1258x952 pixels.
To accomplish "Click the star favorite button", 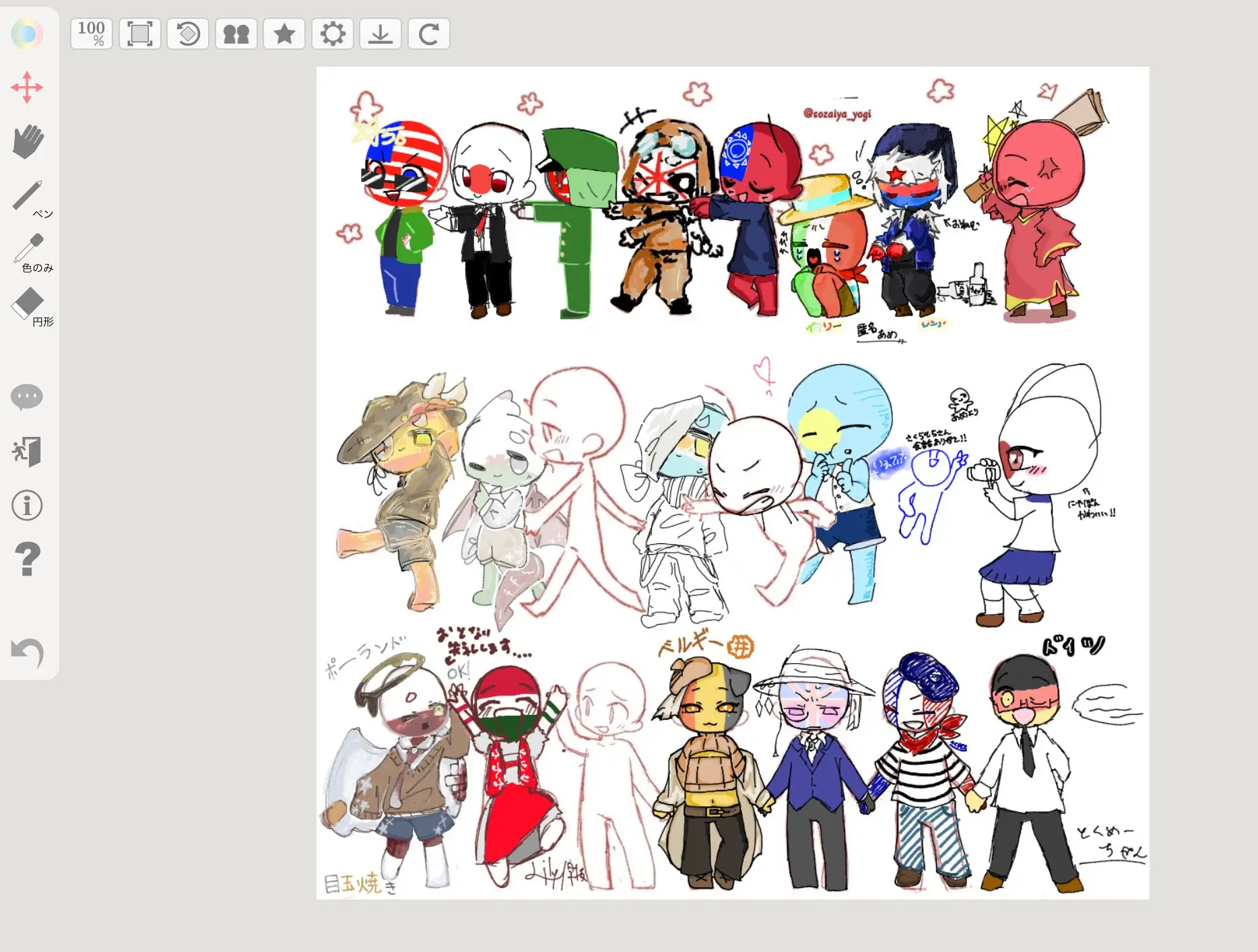I will click(x=284, y=33).
